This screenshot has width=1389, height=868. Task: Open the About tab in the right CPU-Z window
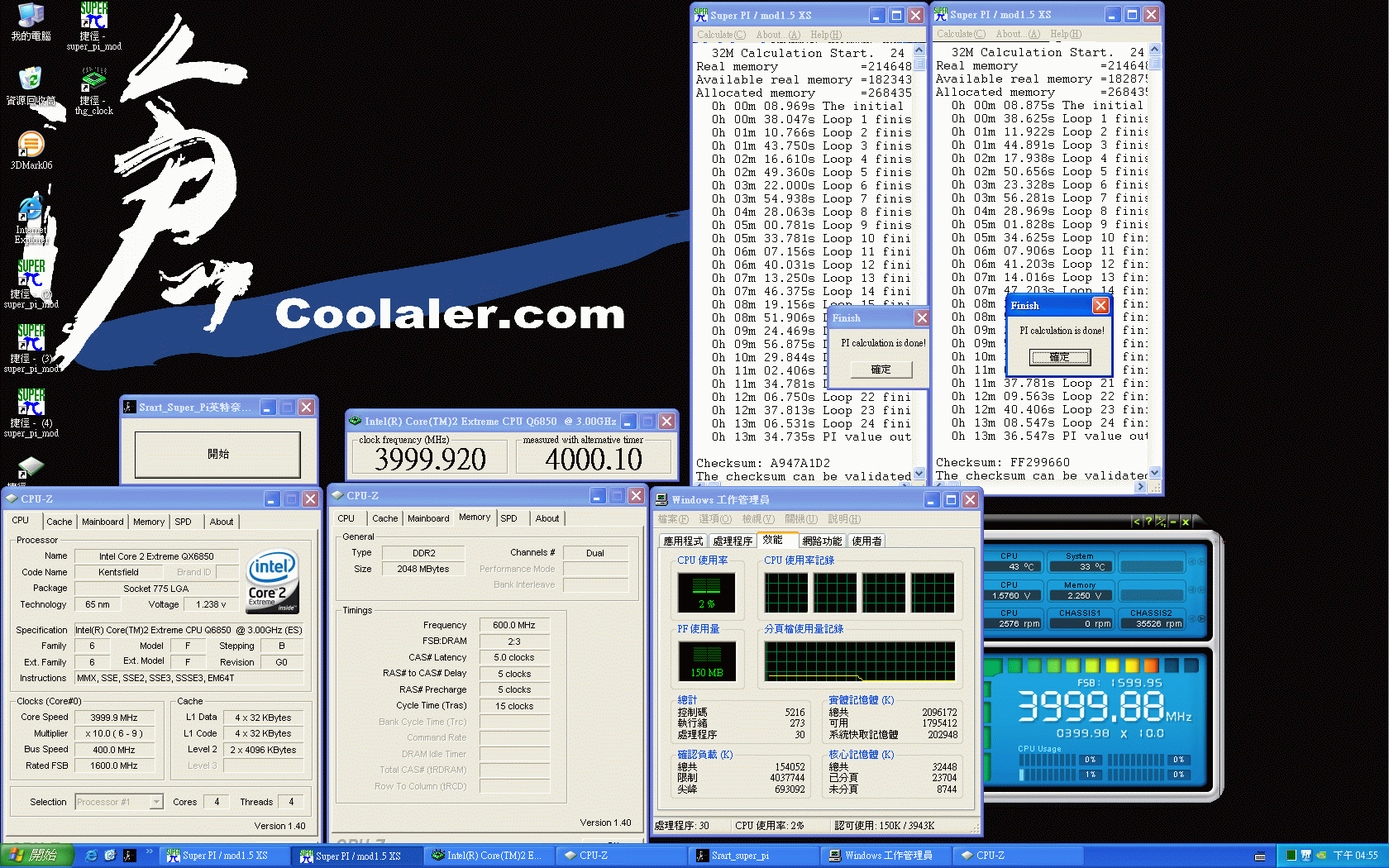pyautogui.click(x=547, y=518)
